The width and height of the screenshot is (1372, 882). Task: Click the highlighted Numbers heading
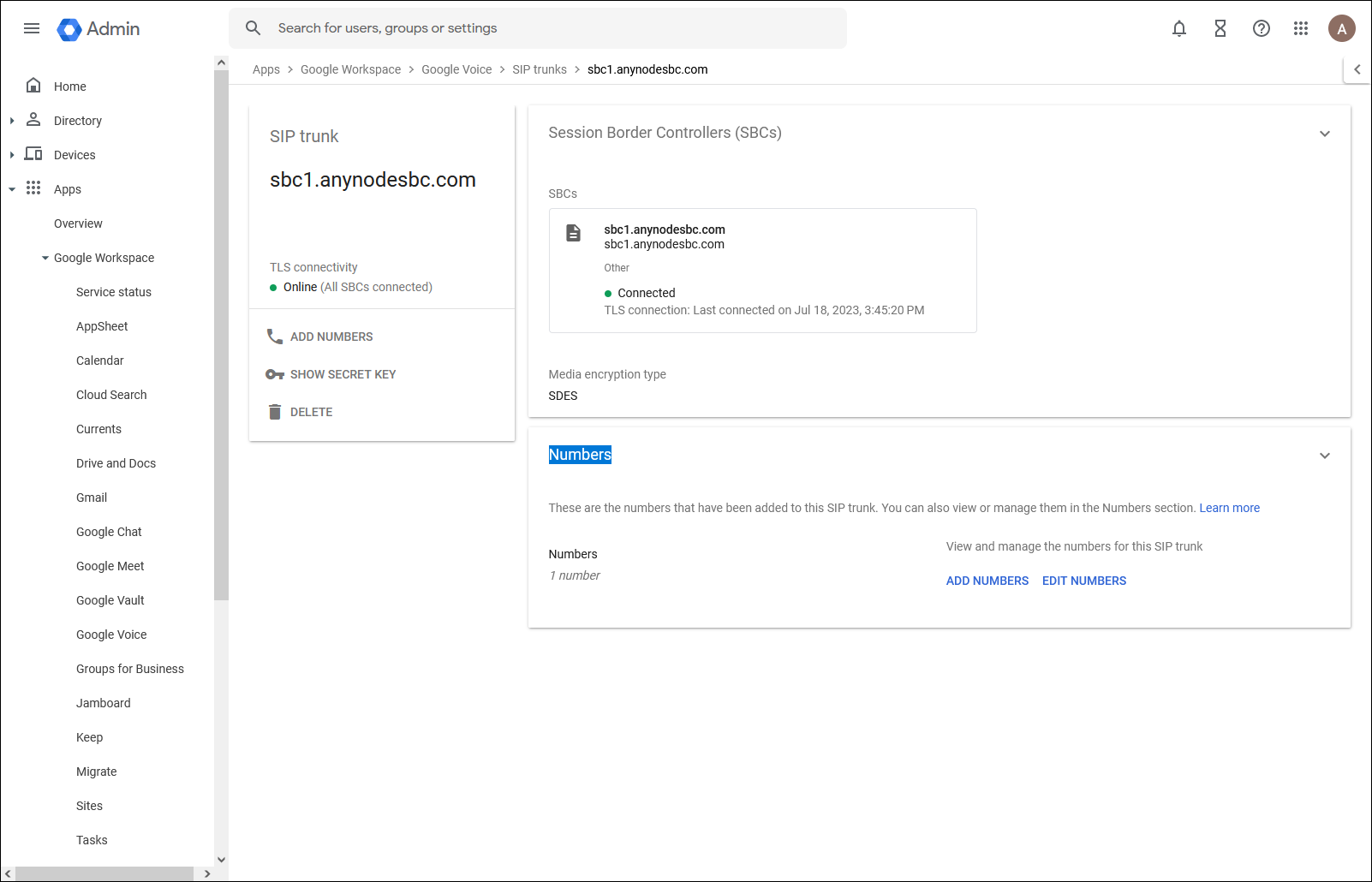[x=580, y=455]
